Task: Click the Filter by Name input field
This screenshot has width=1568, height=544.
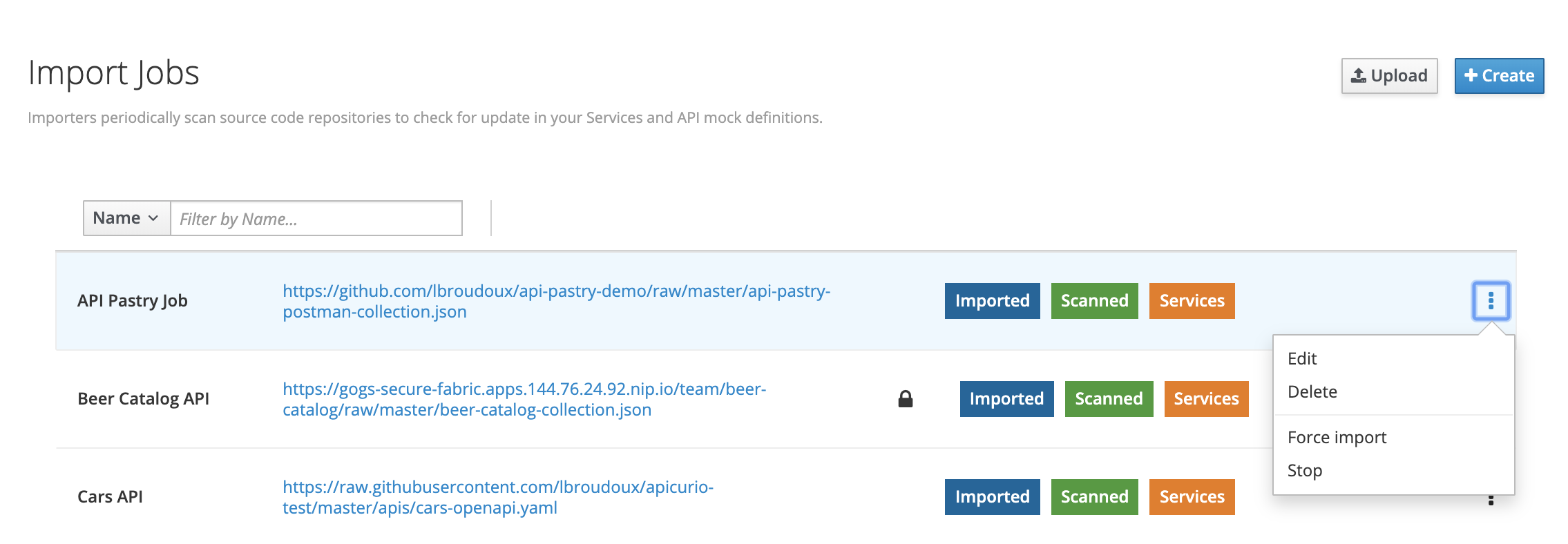Action: point(316,219)
